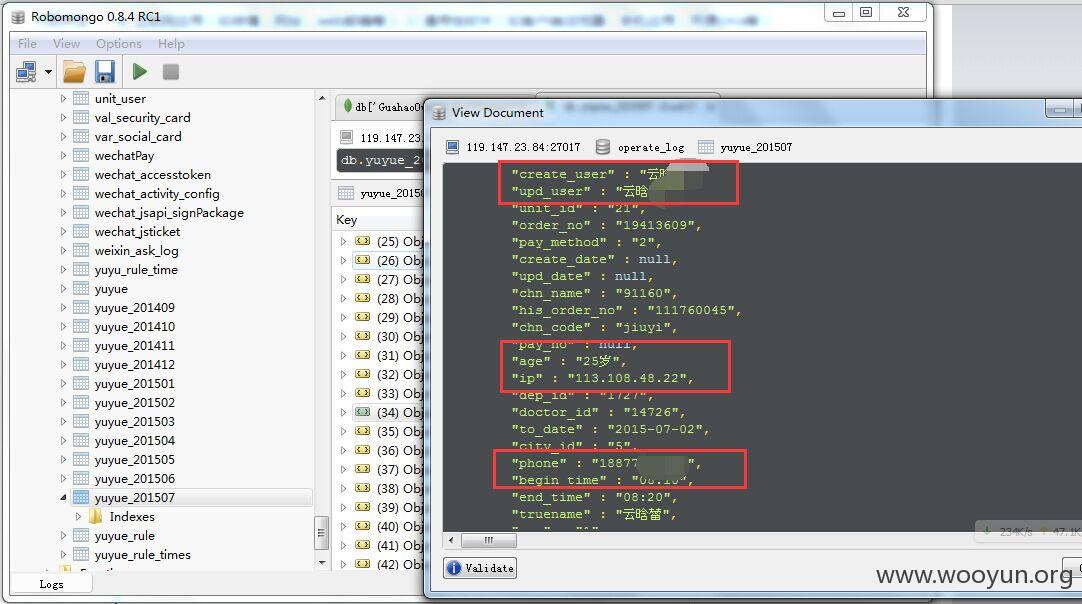Screen dimensions: 1082x604
Task: Click the Save disk toolbar icon
Action: (x=105, y=72)
